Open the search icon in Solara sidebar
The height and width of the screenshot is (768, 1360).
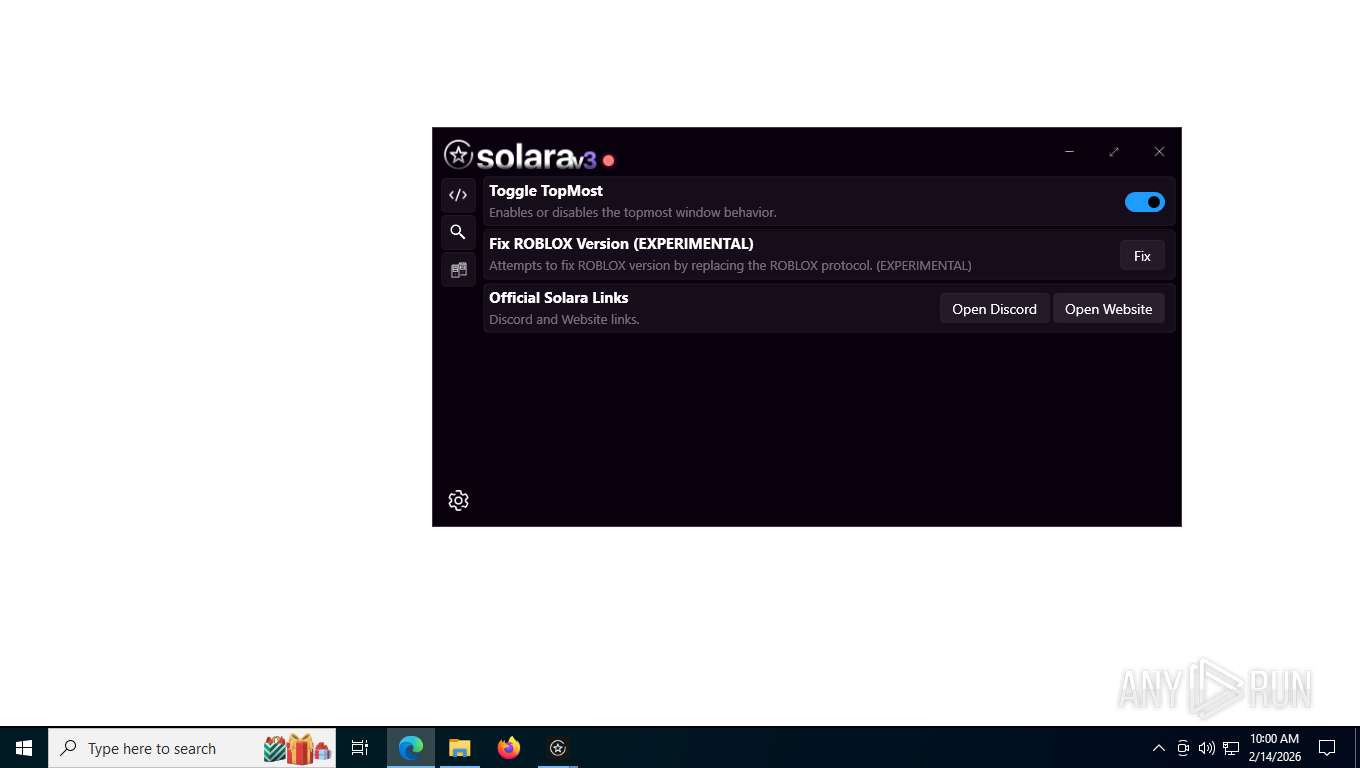point(458,232)
